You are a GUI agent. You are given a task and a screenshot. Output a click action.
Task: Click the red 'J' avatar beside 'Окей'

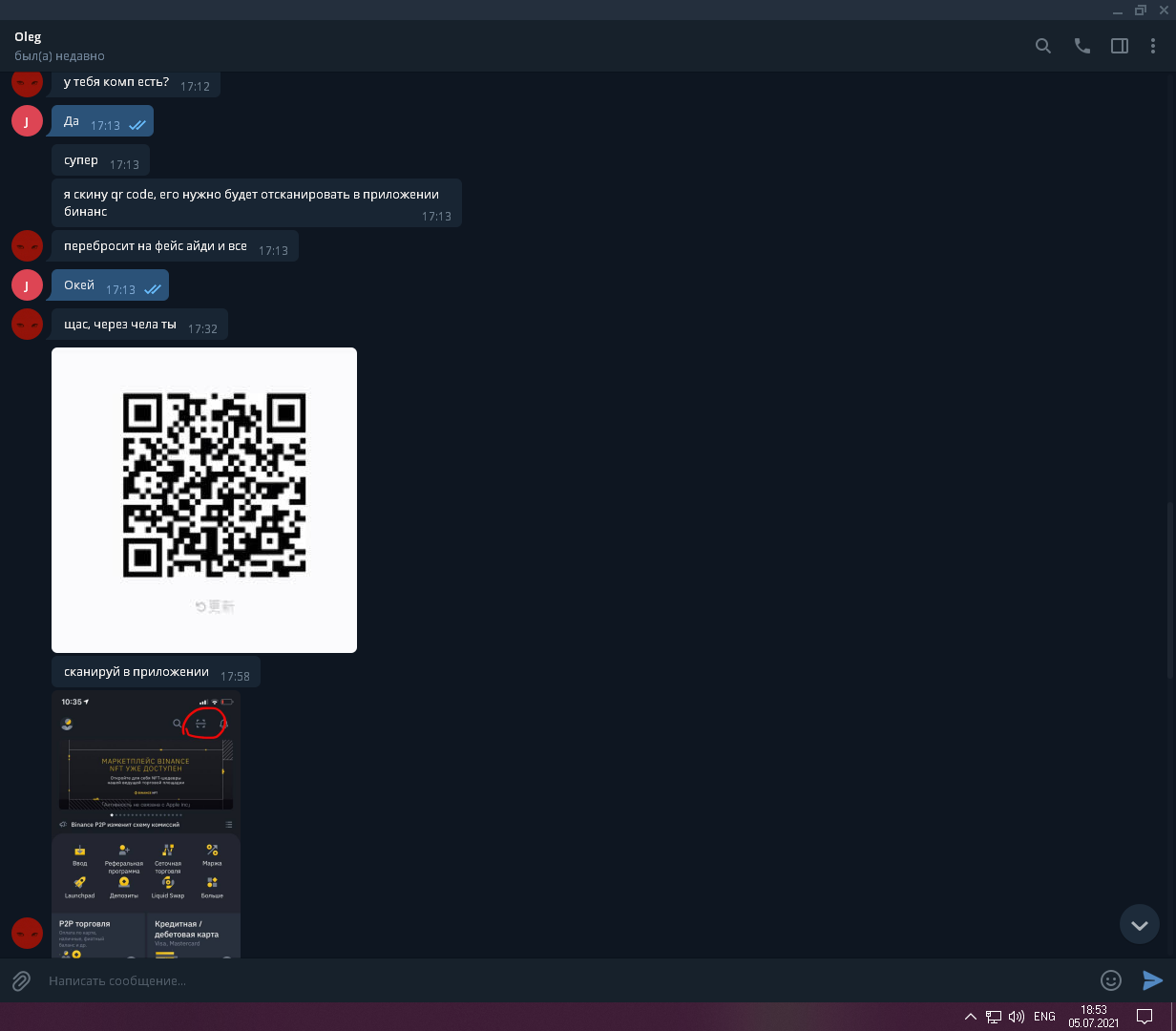coord(27,284)
